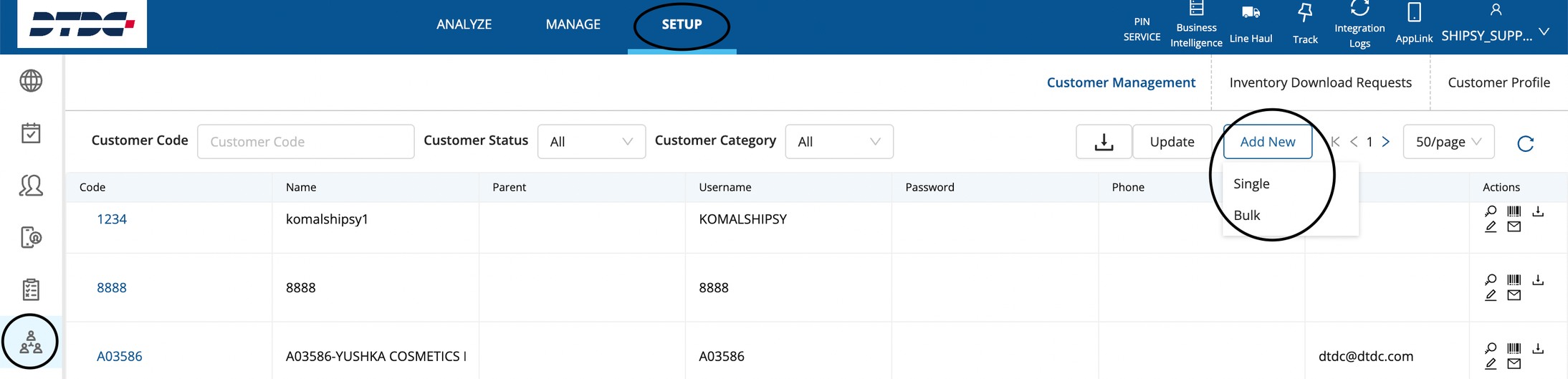Open the AppLink phone icon
This screenshot has width=1568, height=379.
[1414, 13]
